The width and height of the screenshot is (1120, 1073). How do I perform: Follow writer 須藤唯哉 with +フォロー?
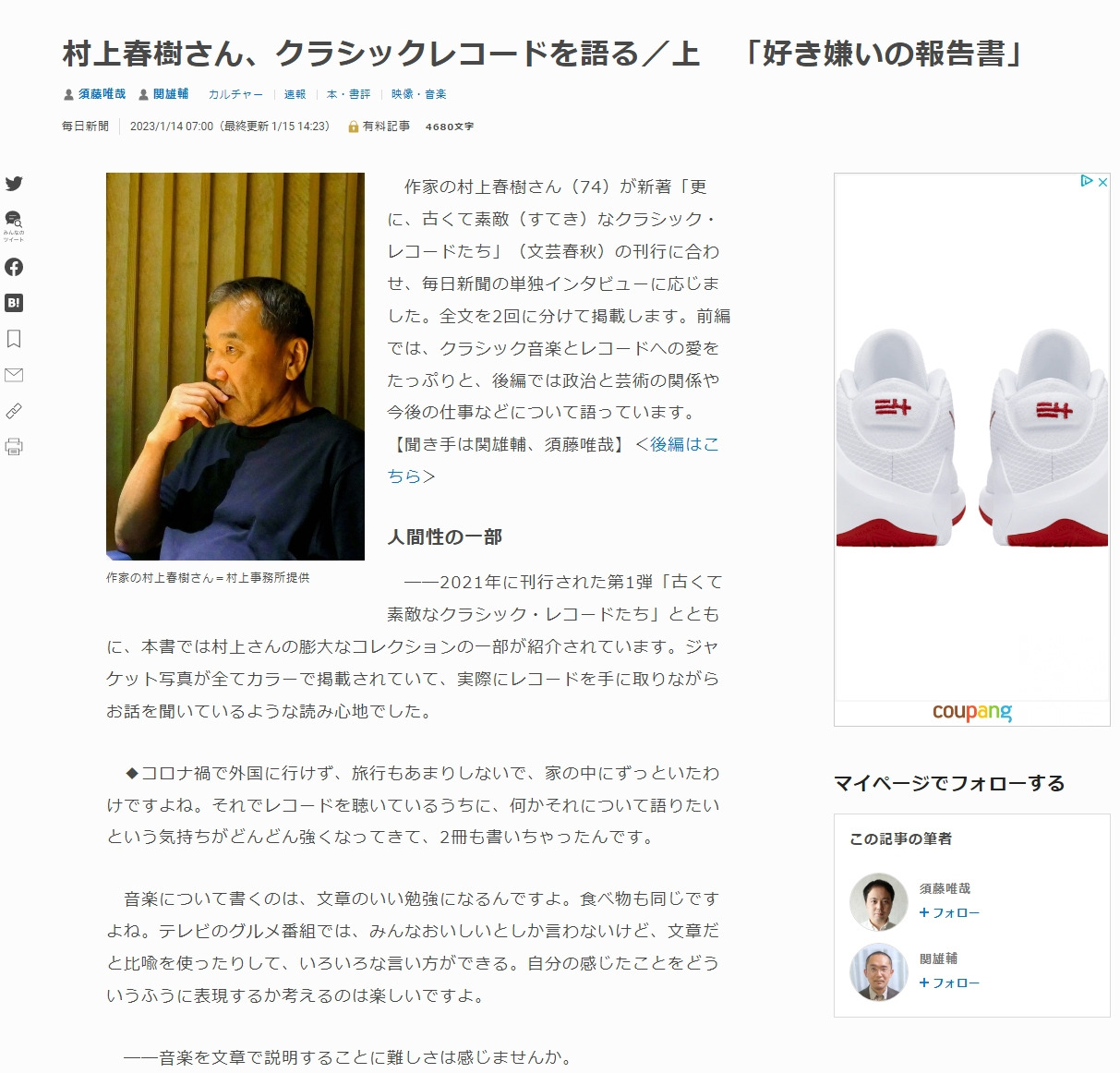coord(949,912)
